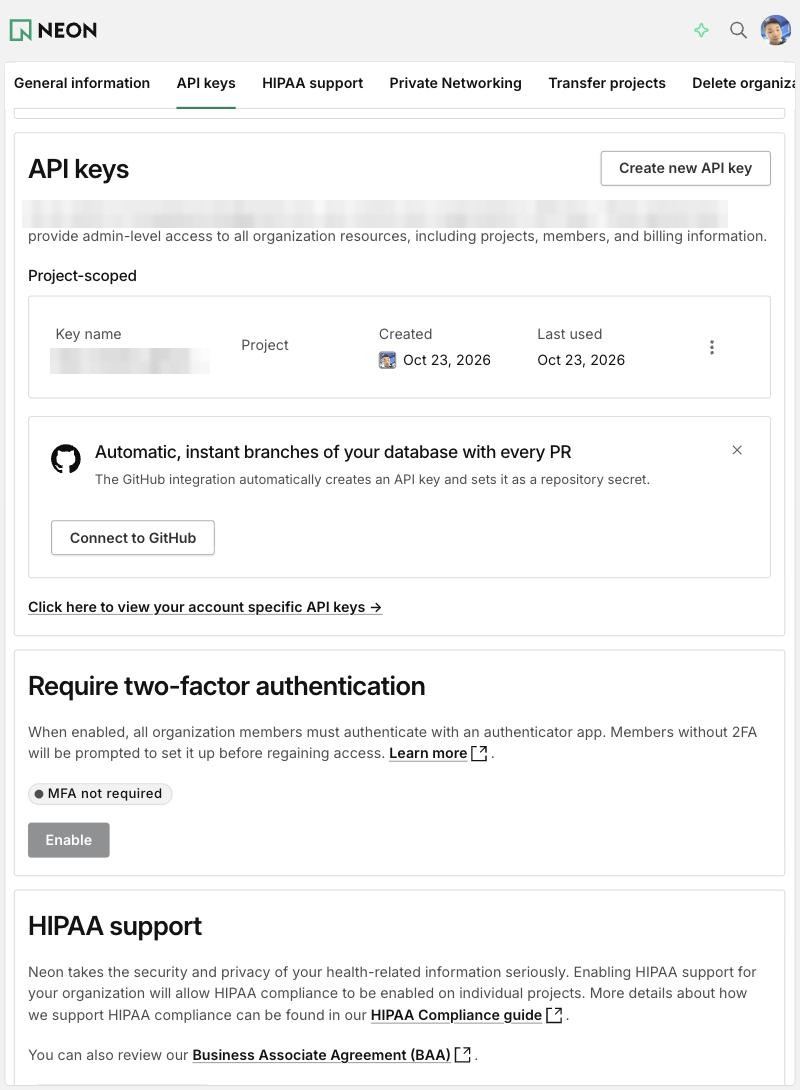Select the Delete organization tab
800x1090 pixels.
[x=744, y=83]
